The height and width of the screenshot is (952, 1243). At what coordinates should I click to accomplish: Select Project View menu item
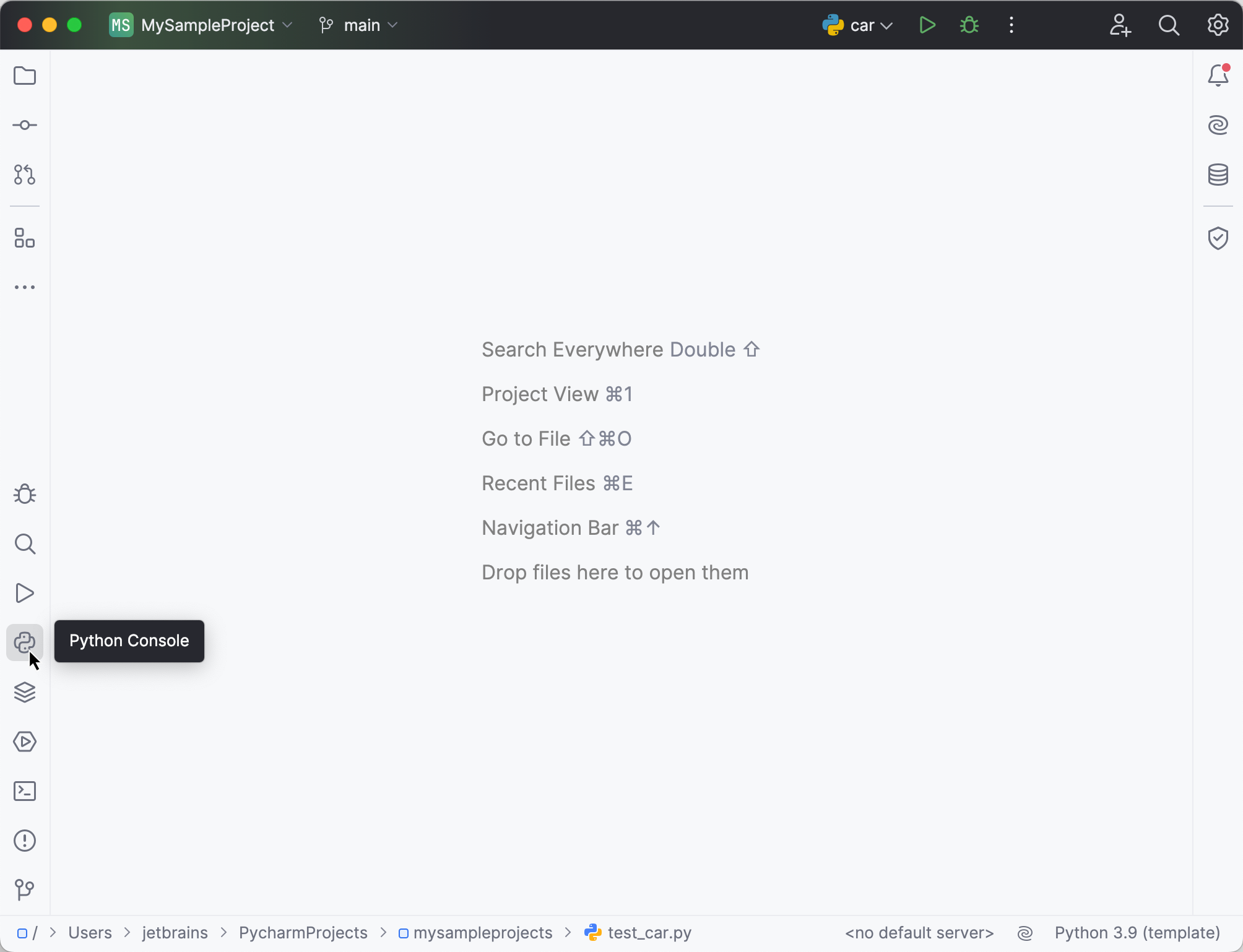point(558,394)
